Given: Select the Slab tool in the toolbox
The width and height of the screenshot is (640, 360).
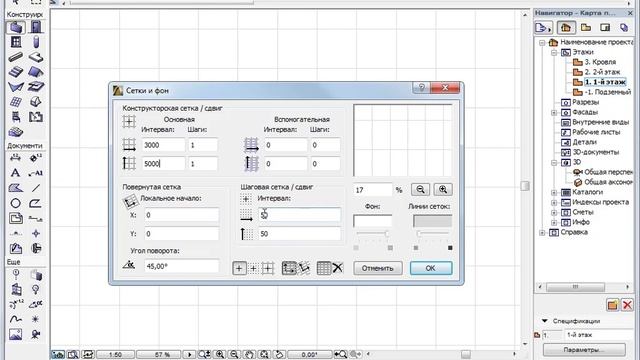Looking at the screenshot, I should pyautogui.click(x=36, y=57).
